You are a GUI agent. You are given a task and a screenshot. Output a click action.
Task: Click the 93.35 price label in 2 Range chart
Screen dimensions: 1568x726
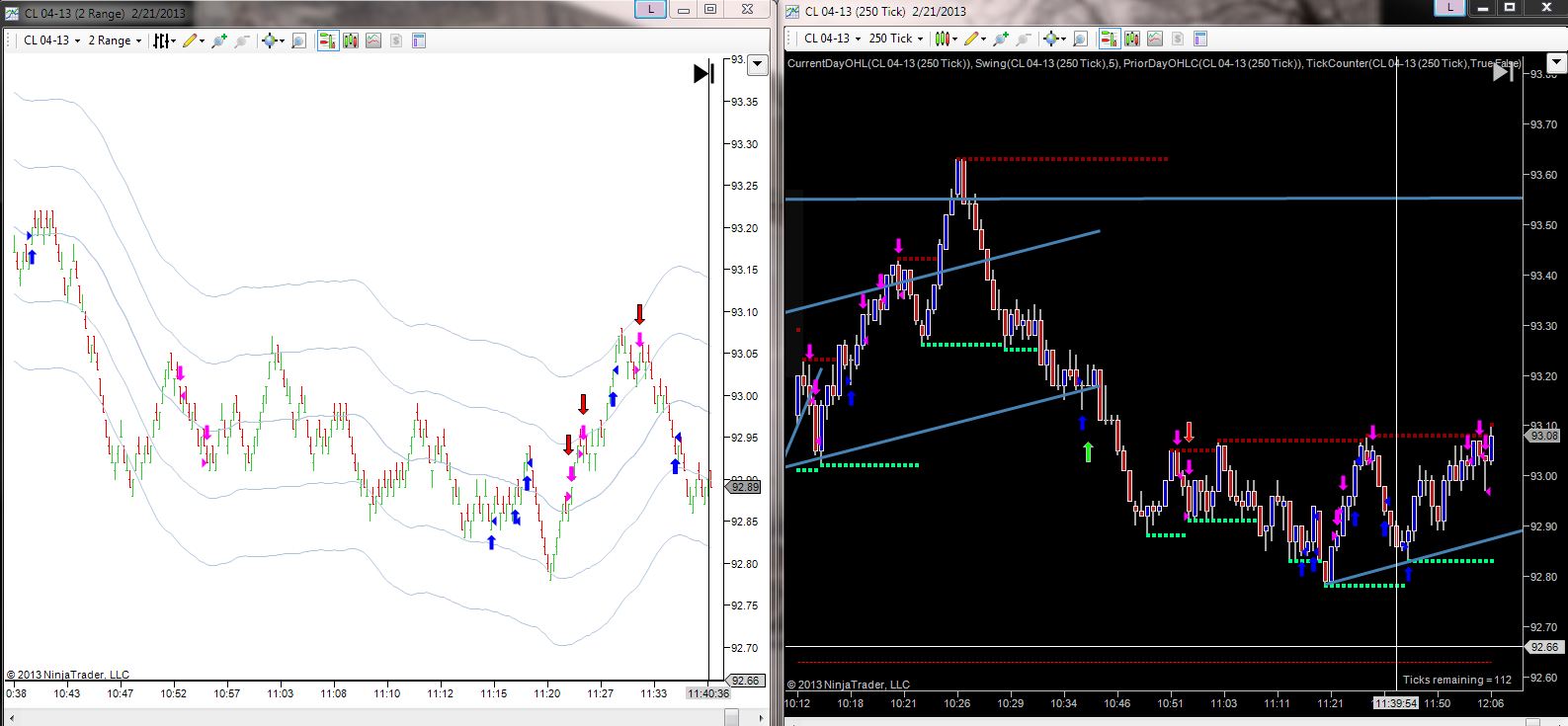pos(745,102)
